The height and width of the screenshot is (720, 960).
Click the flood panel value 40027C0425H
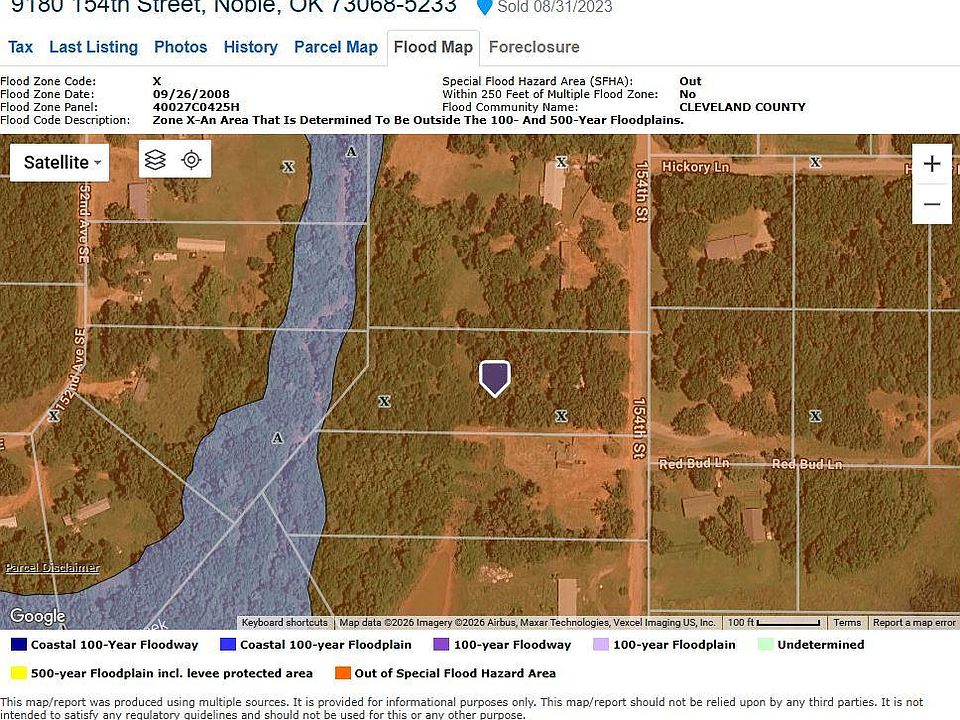click(196, 107)
